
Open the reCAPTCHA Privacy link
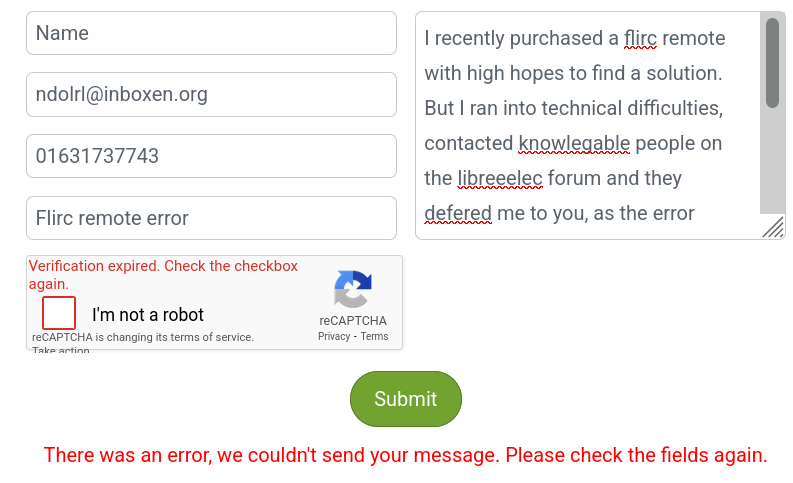tap(334, 337)
